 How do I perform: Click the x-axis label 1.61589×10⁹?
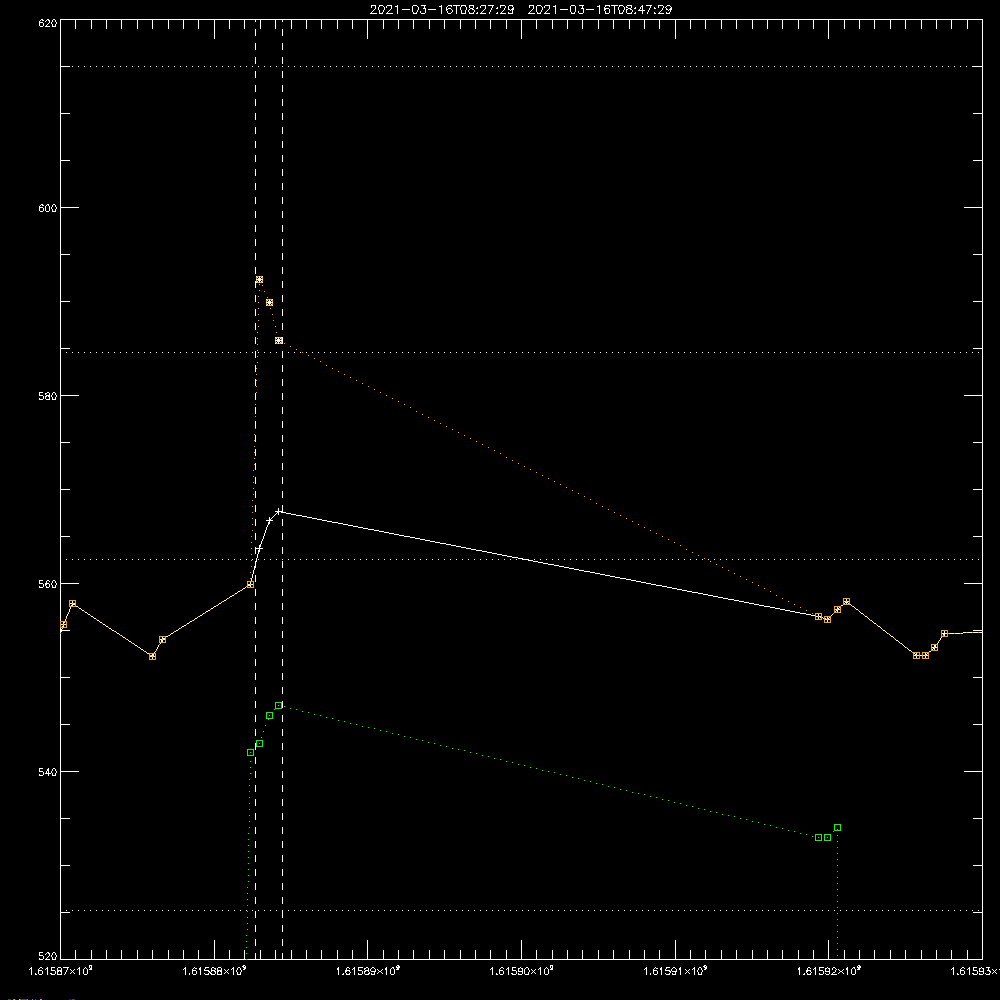pos(369,971)
